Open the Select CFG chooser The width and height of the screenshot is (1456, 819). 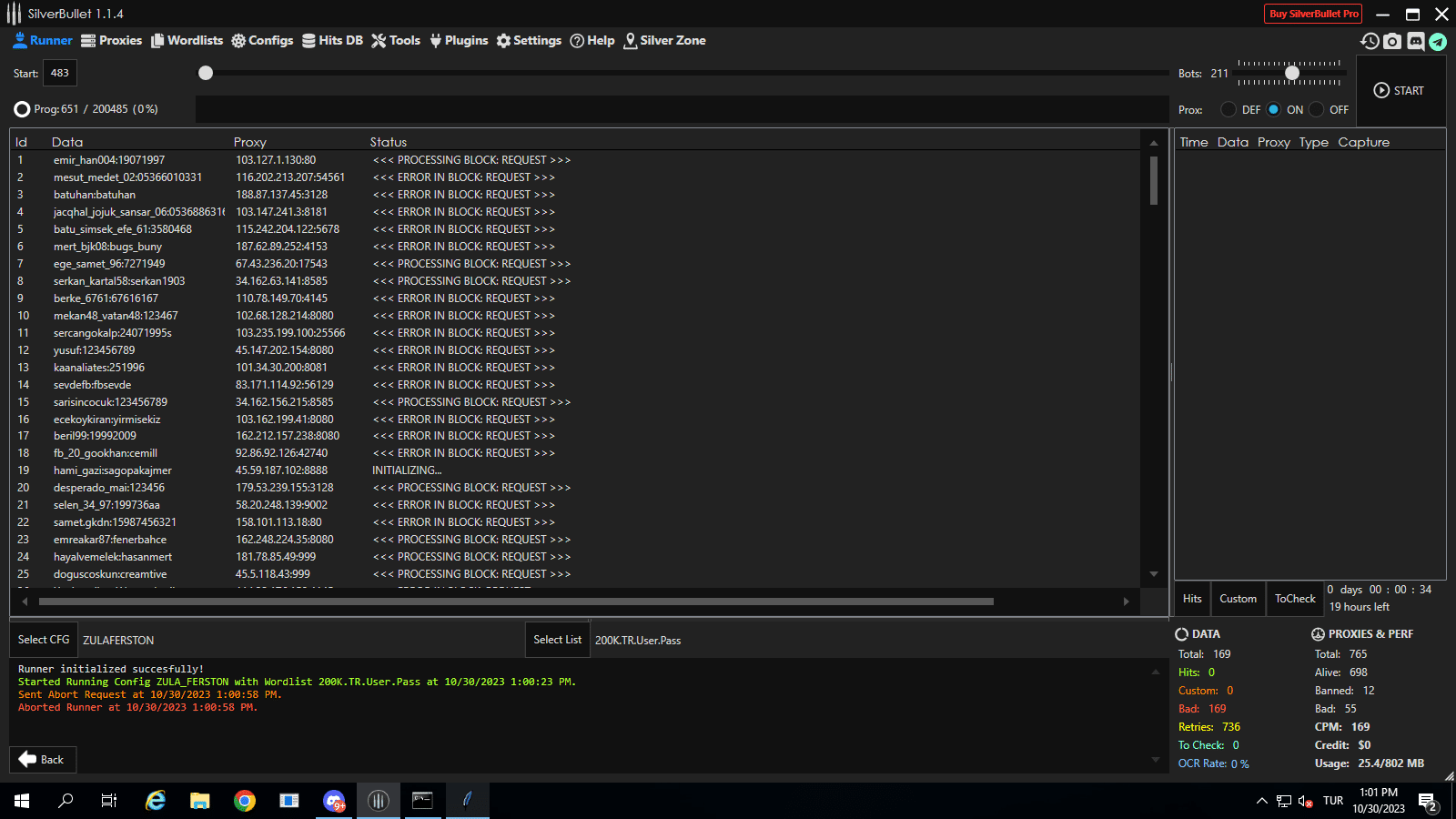click(x=44, y=640)
